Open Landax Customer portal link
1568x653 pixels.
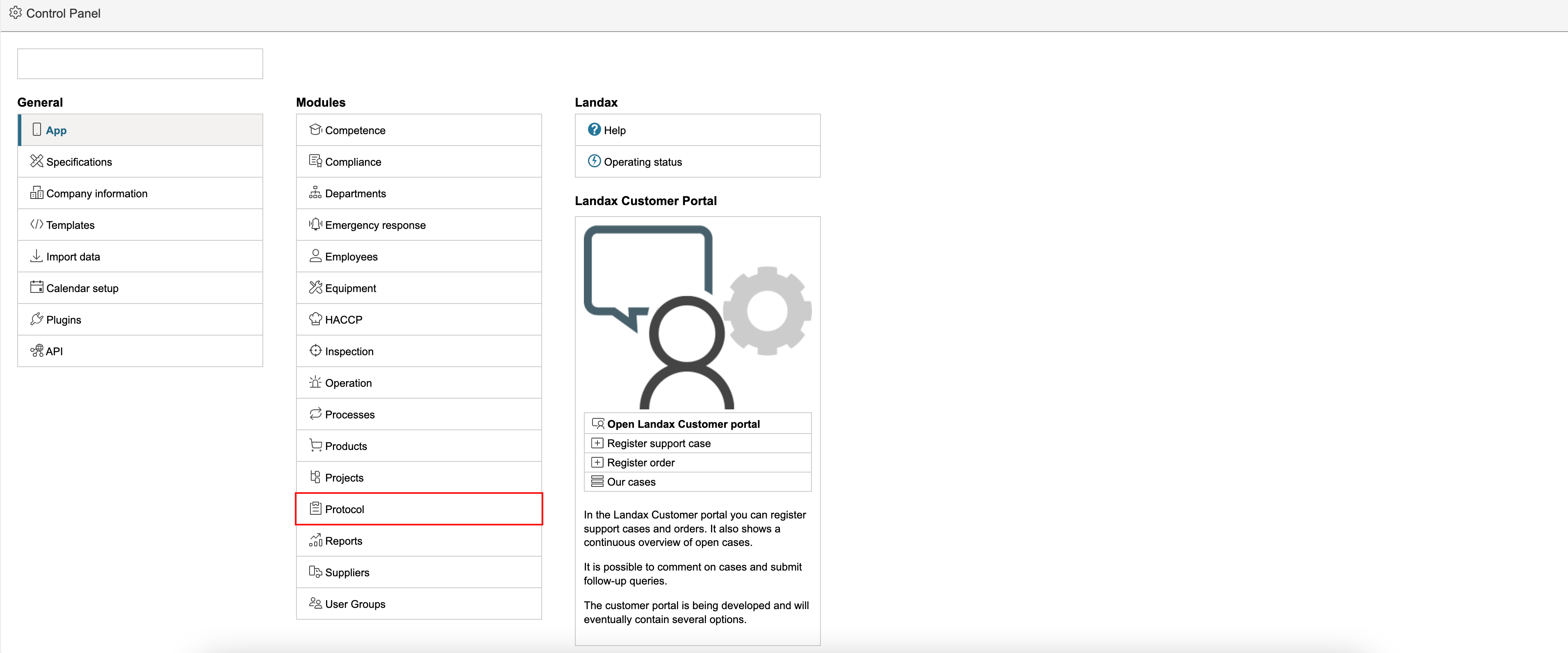683,424
